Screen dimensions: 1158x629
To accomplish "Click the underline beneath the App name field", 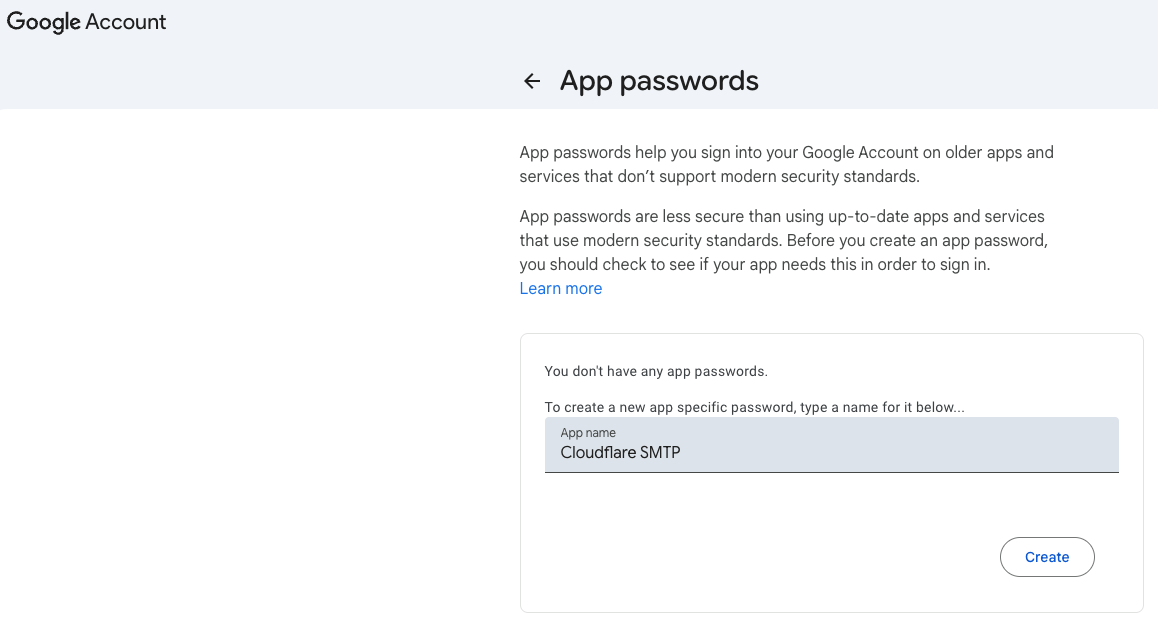I will pyautogui.click(x=831, y=472).
